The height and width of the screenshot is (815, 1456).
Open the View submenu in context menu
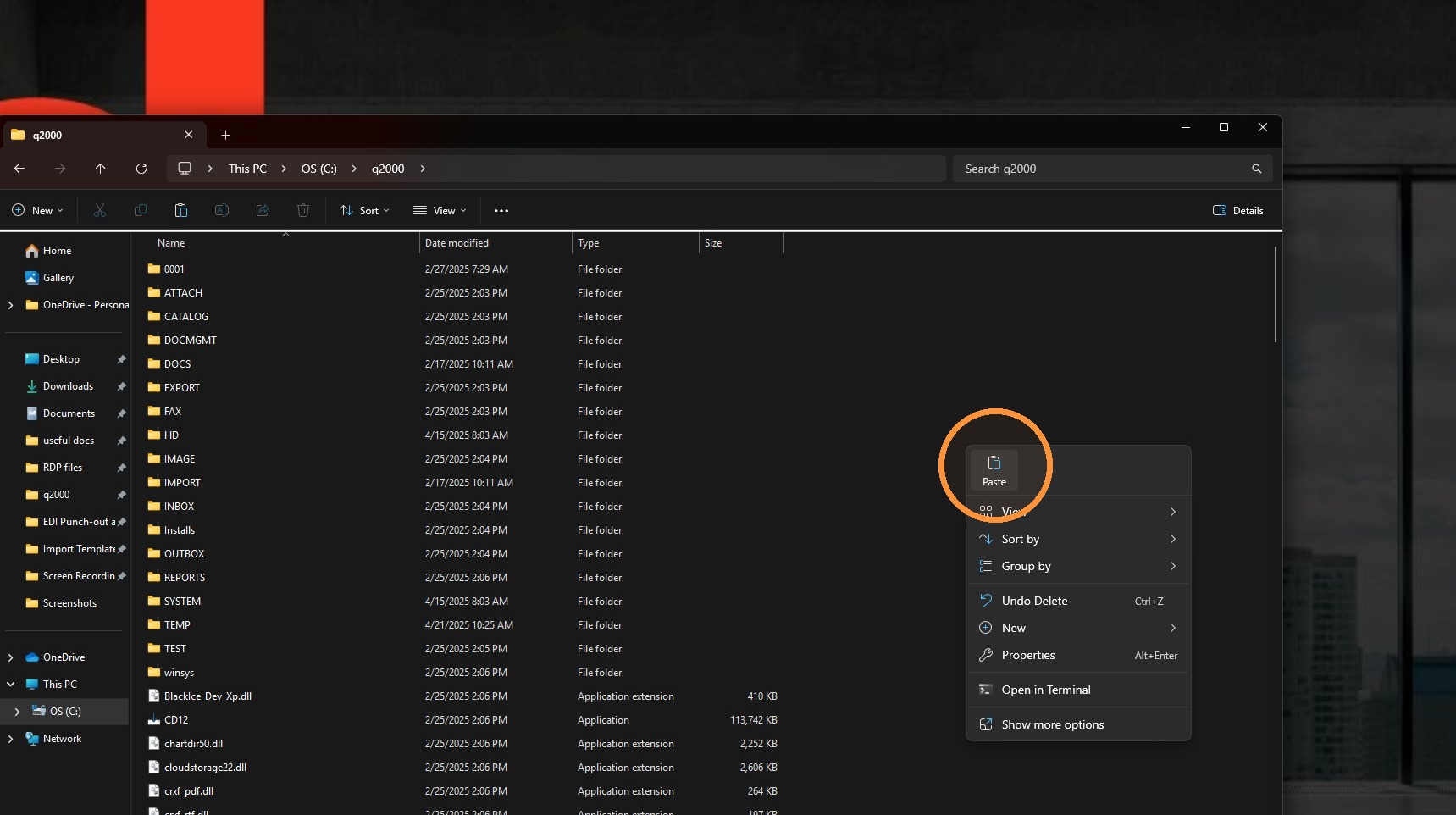[1078, 512]
